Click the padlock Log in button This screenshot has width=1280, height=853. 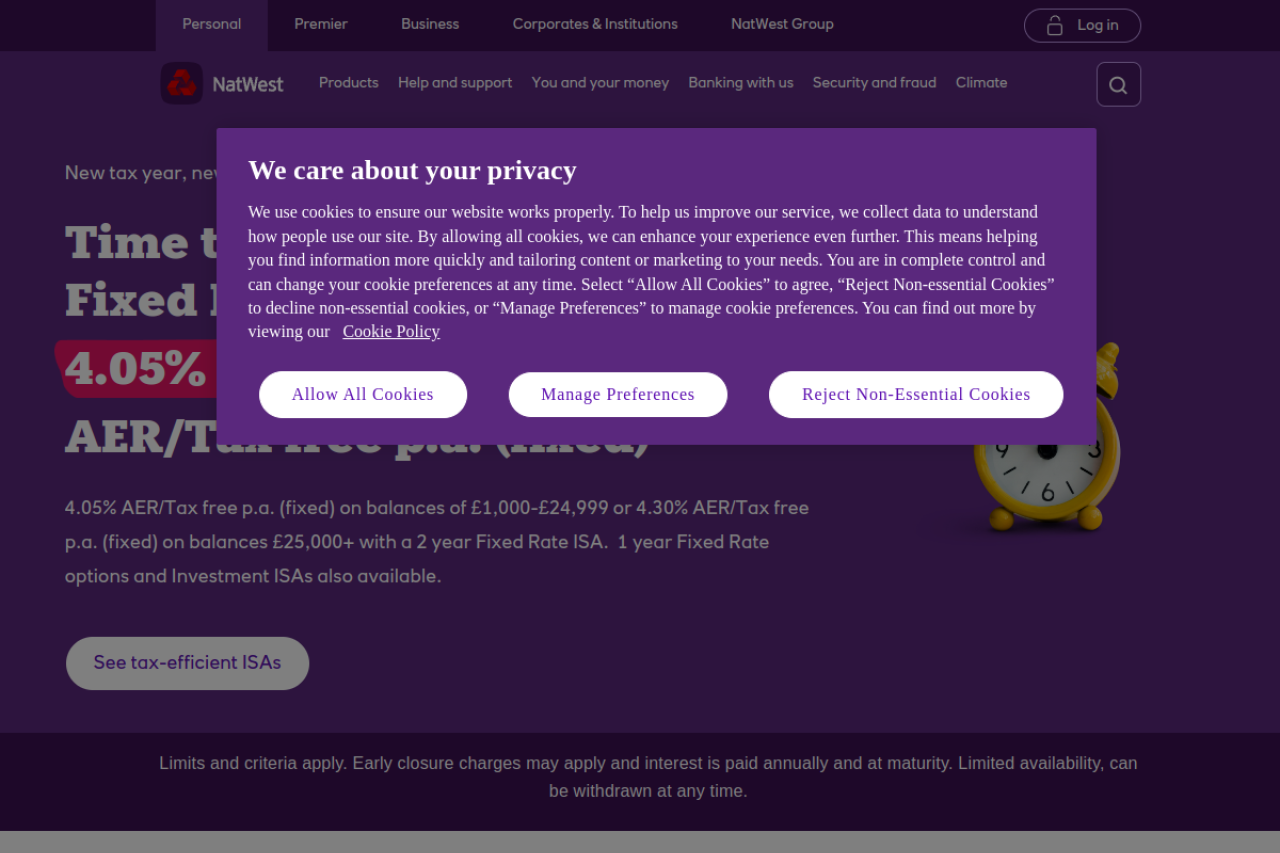1082,25
